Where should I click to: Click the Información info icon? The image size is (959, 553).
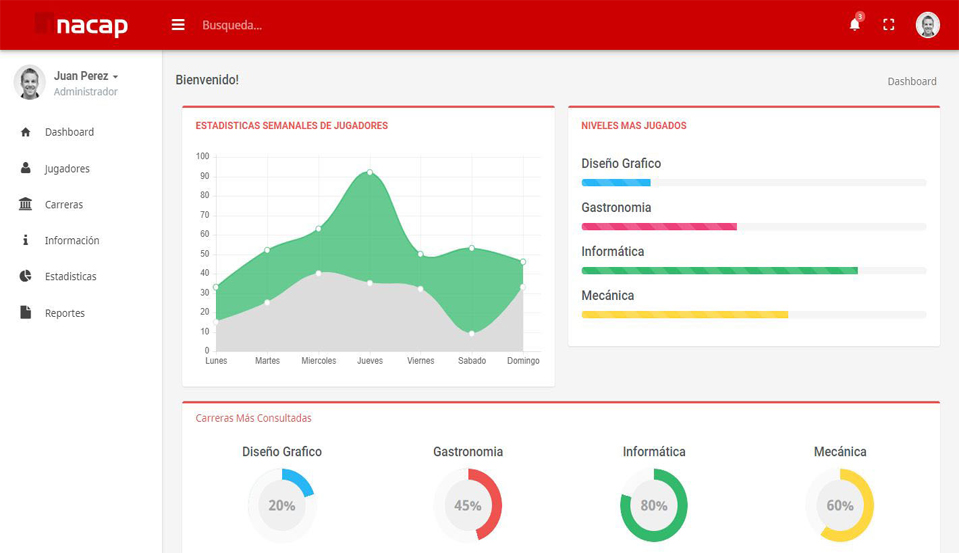click(x=26, y=241)
